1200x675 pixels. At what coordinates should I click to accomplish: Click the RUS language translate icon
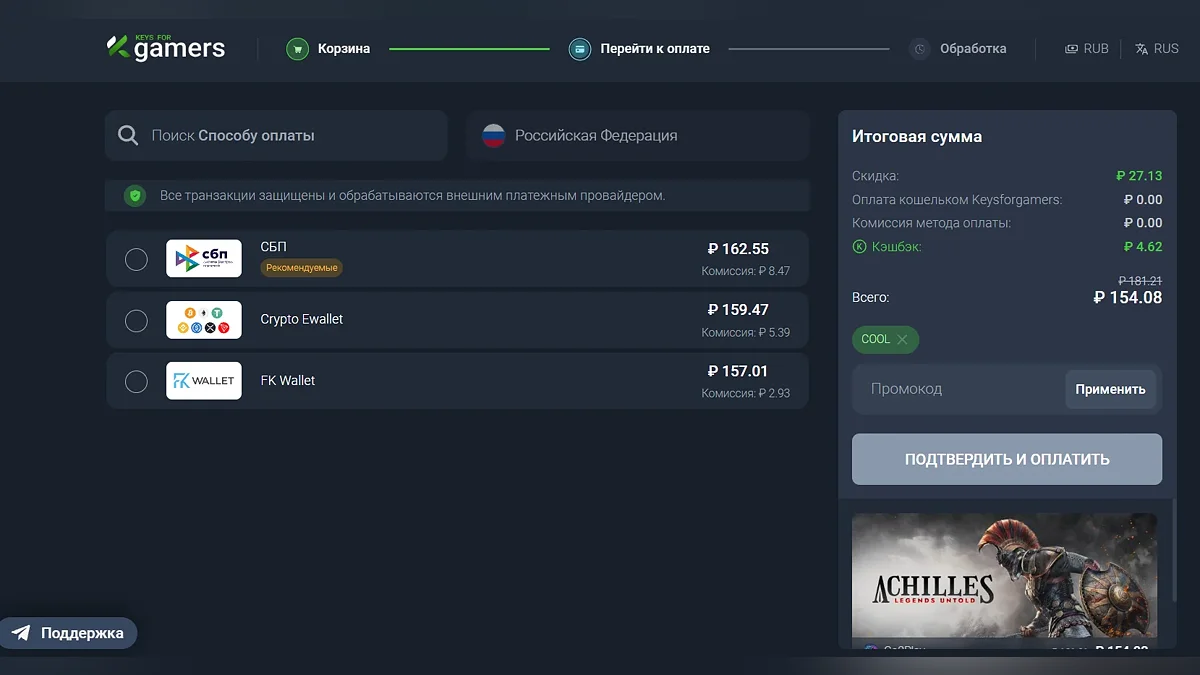click(x=1141, y=49)
